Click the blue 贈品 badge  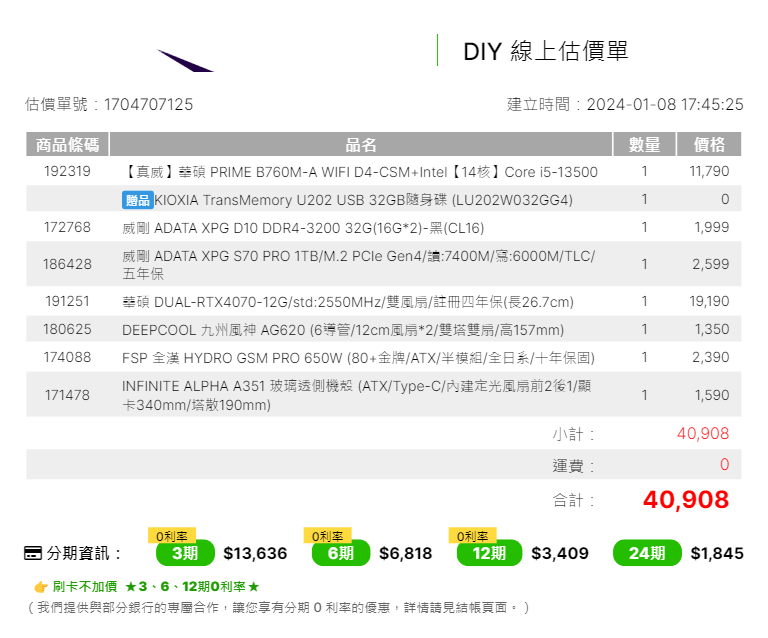(x=138, y=200)
